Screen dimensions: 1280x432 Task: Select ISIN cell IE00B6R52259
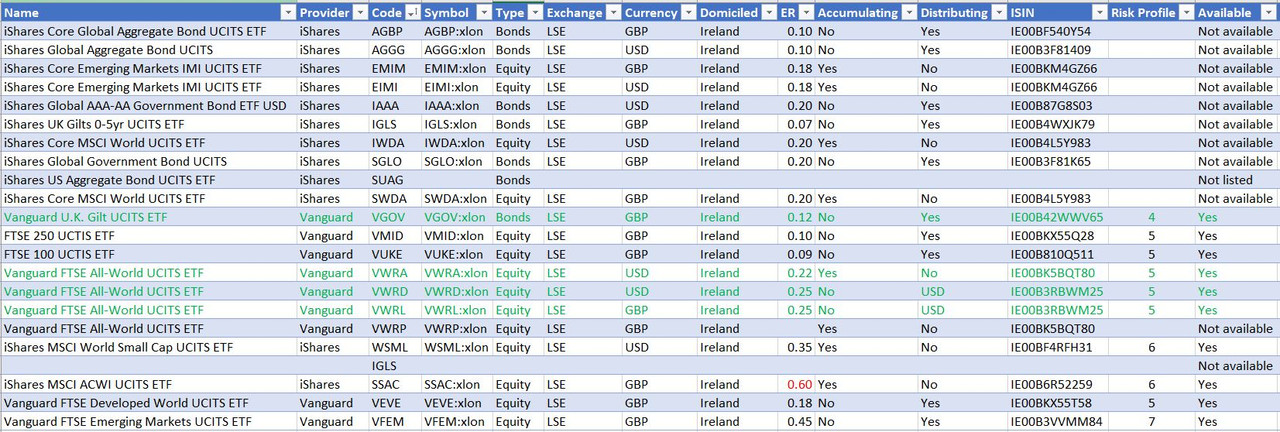[1058, 384]
